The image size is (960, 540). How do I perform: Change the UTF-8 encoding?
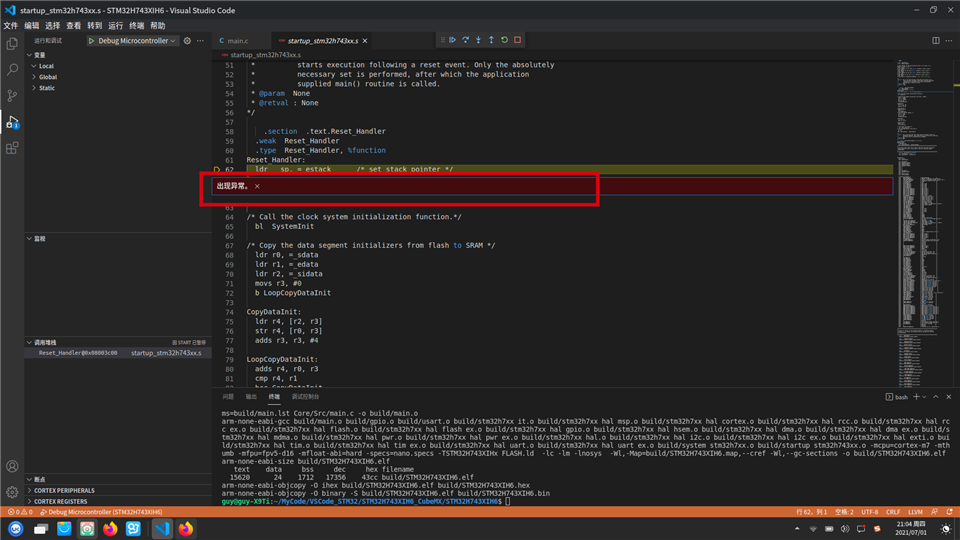[x=869, y=512]
